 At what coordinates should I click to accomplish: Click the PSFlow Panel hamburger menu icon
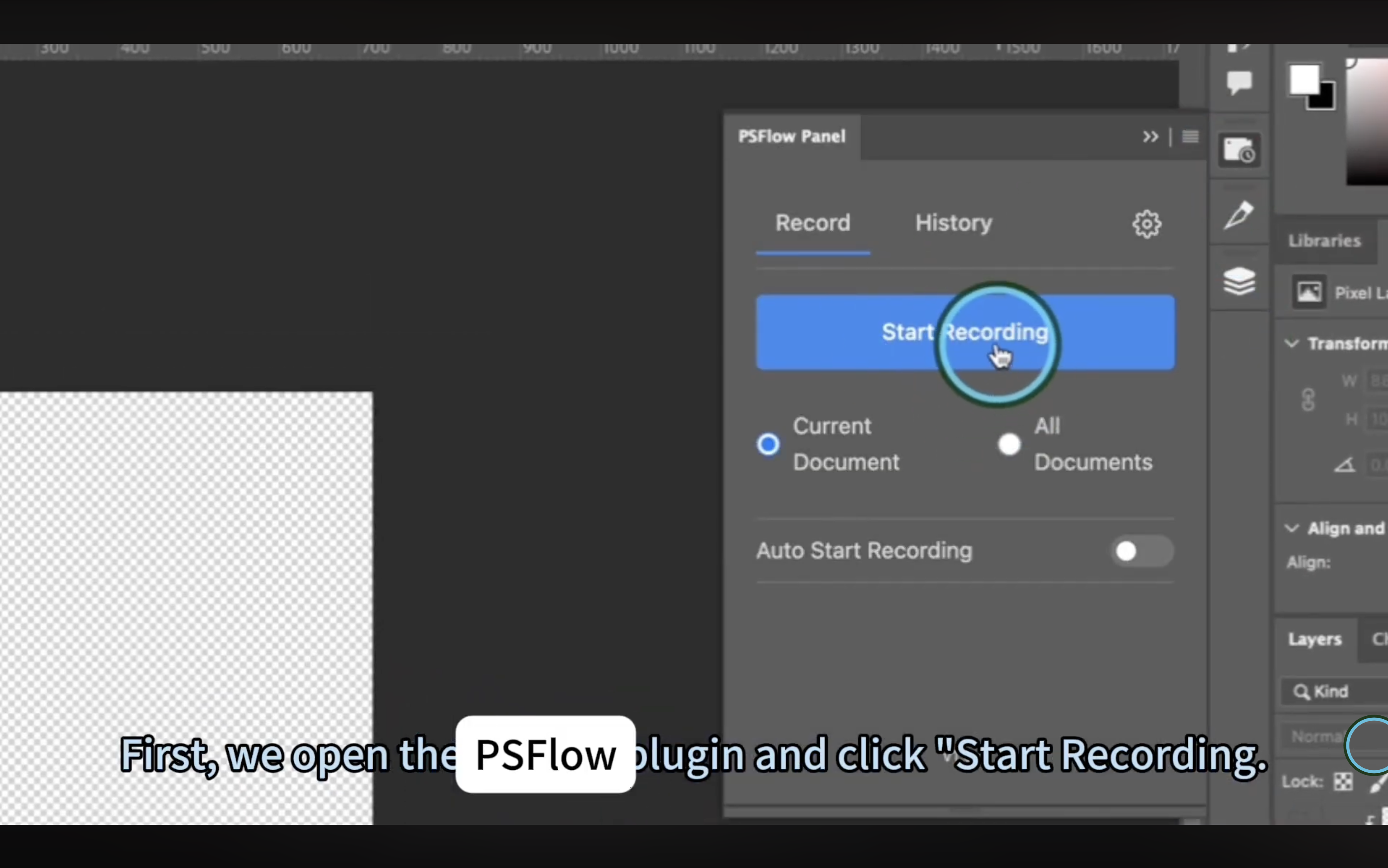(1190, 136)
